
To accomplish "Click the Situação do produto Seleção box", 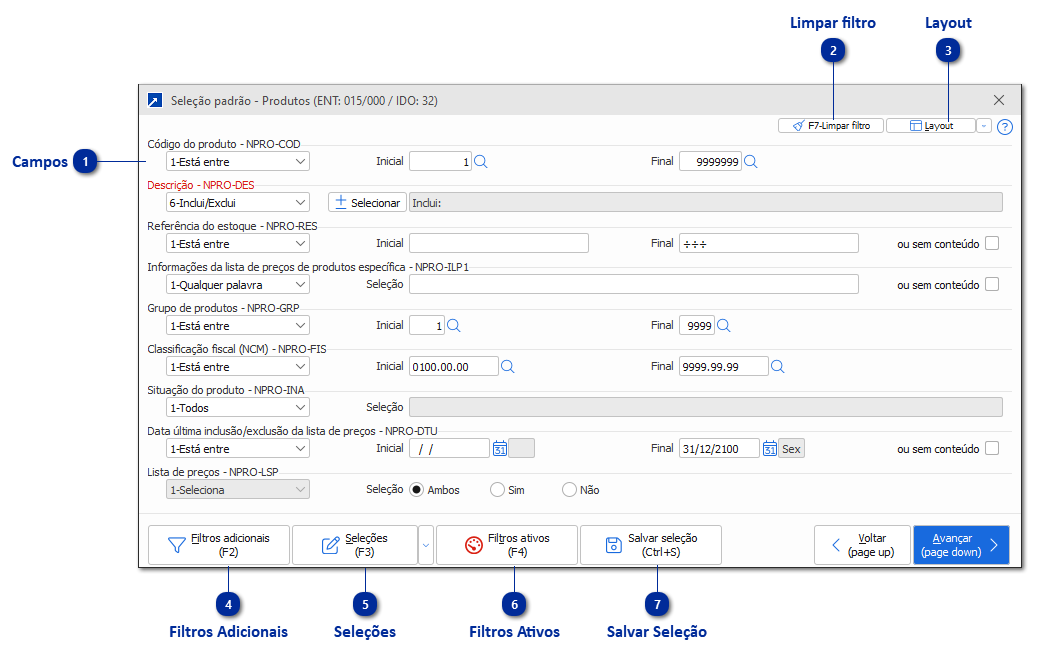I will pyautogui.click(x=706, y=408).
